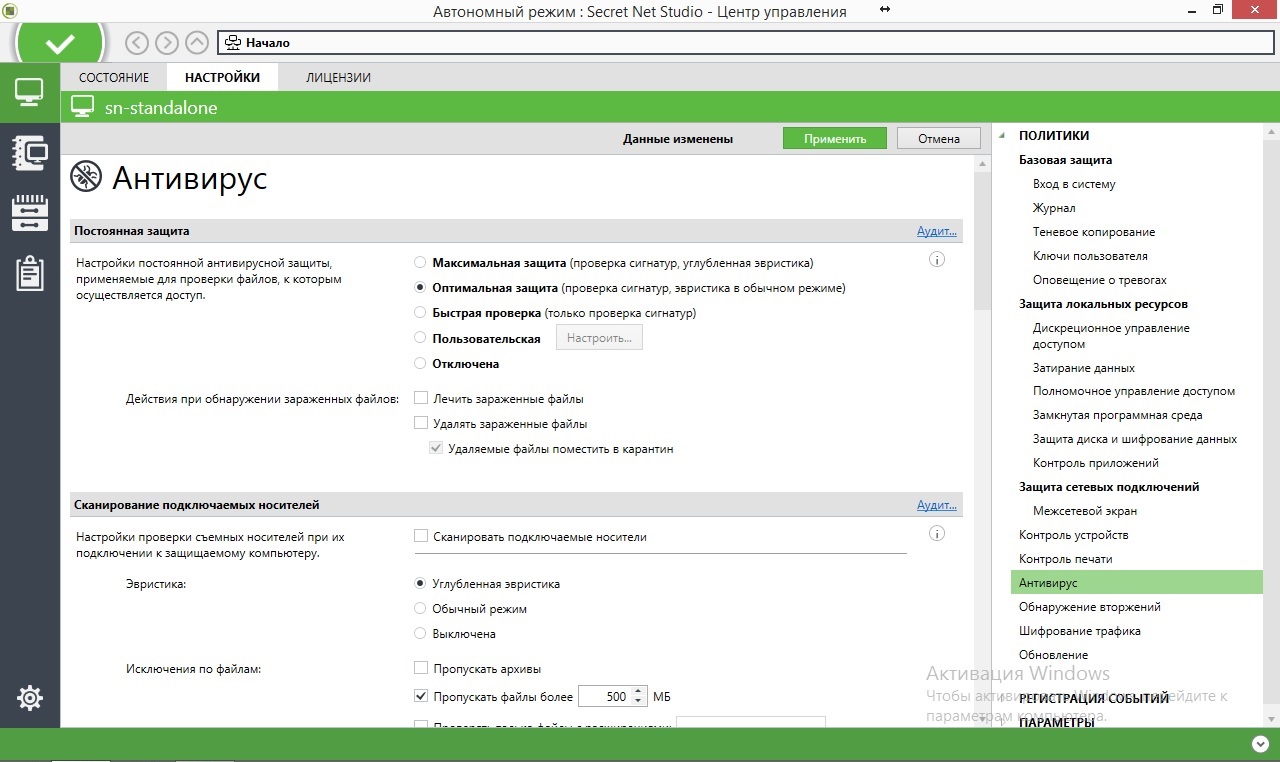Open Защита диска и шифрование данных
The width and height of the screenshot is (1280, 762).
1135,439
